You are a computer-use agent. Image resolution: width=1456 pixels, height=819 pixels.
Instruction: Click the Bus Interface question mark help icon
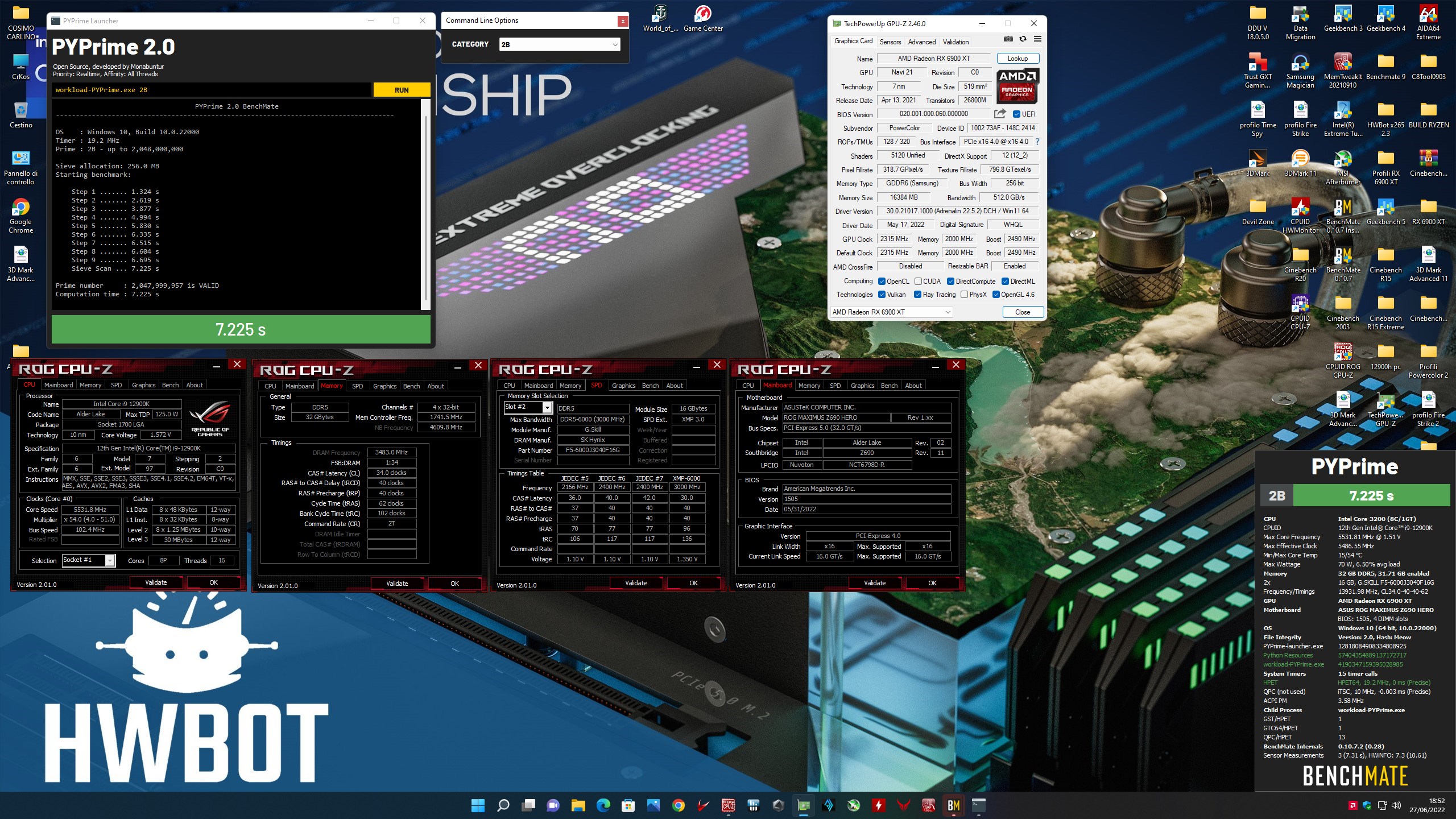coord(1037,142)
